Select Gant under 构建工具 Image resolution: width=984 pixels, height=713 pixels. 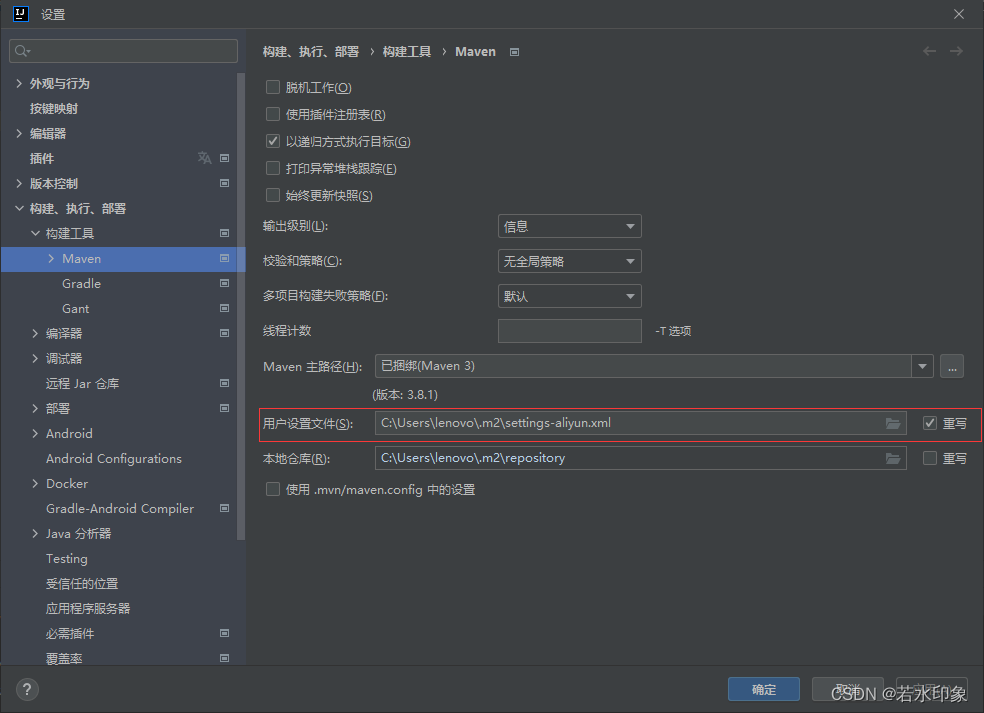[x=75, y=309]
